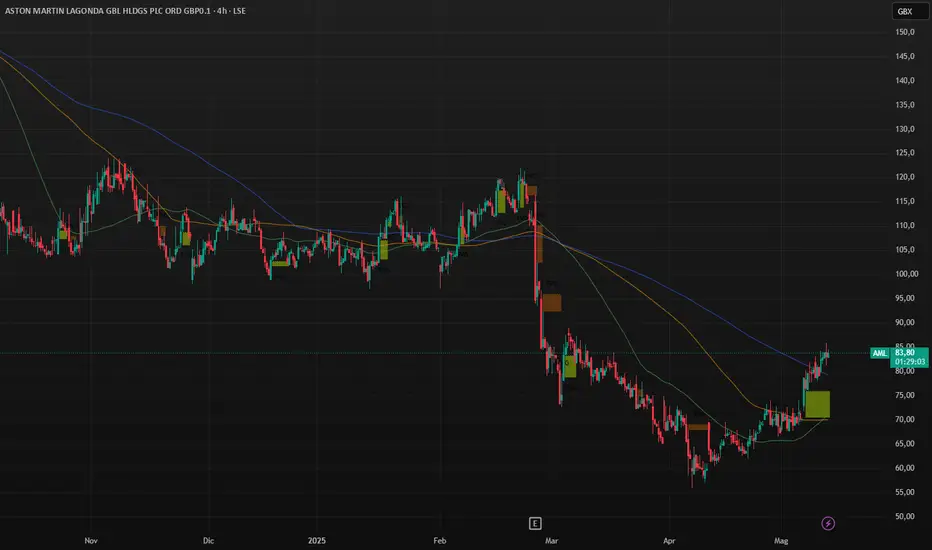Image resolution: width=932 pixels, height=550 pixels.
Task: Select the Feb date axis label
Action: click(x=439, y=540)
